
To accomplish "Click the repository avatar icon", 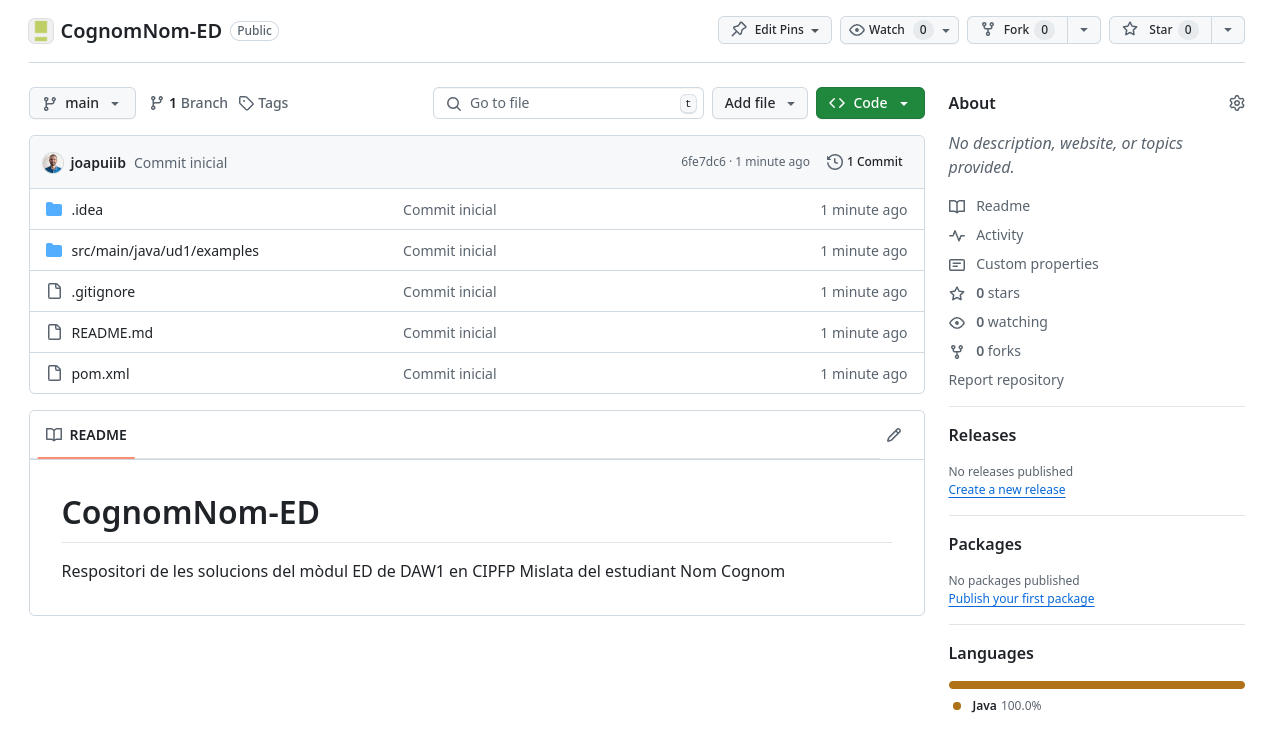I will tap(41, 30).
